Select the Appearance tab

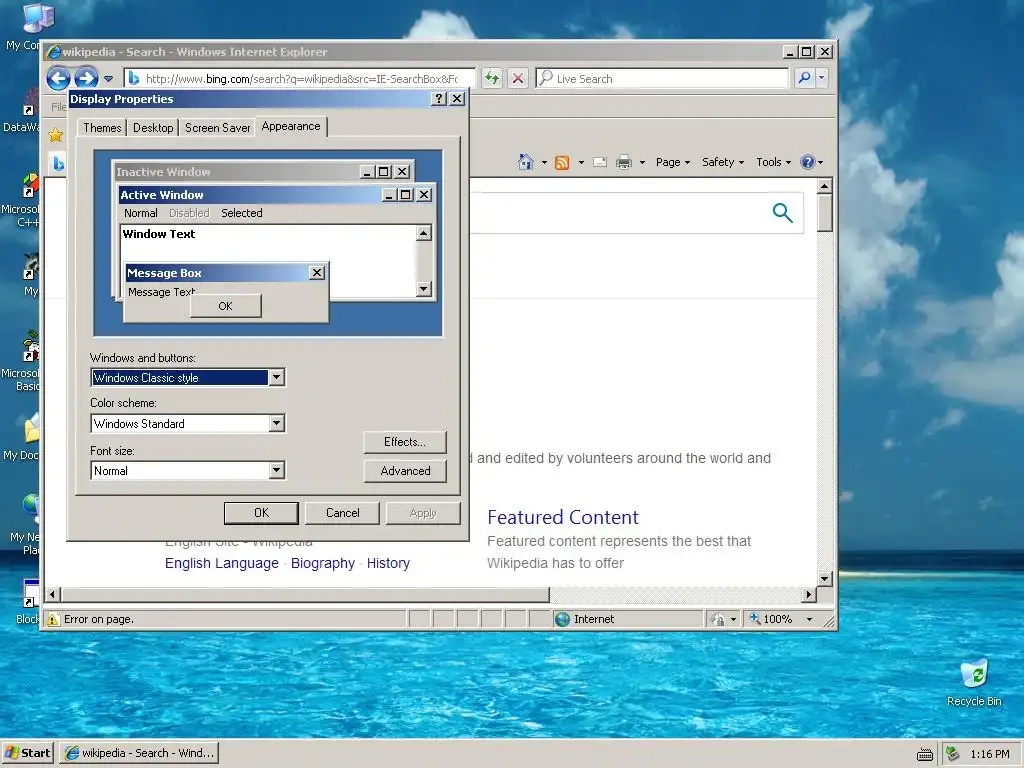point(291,126)
